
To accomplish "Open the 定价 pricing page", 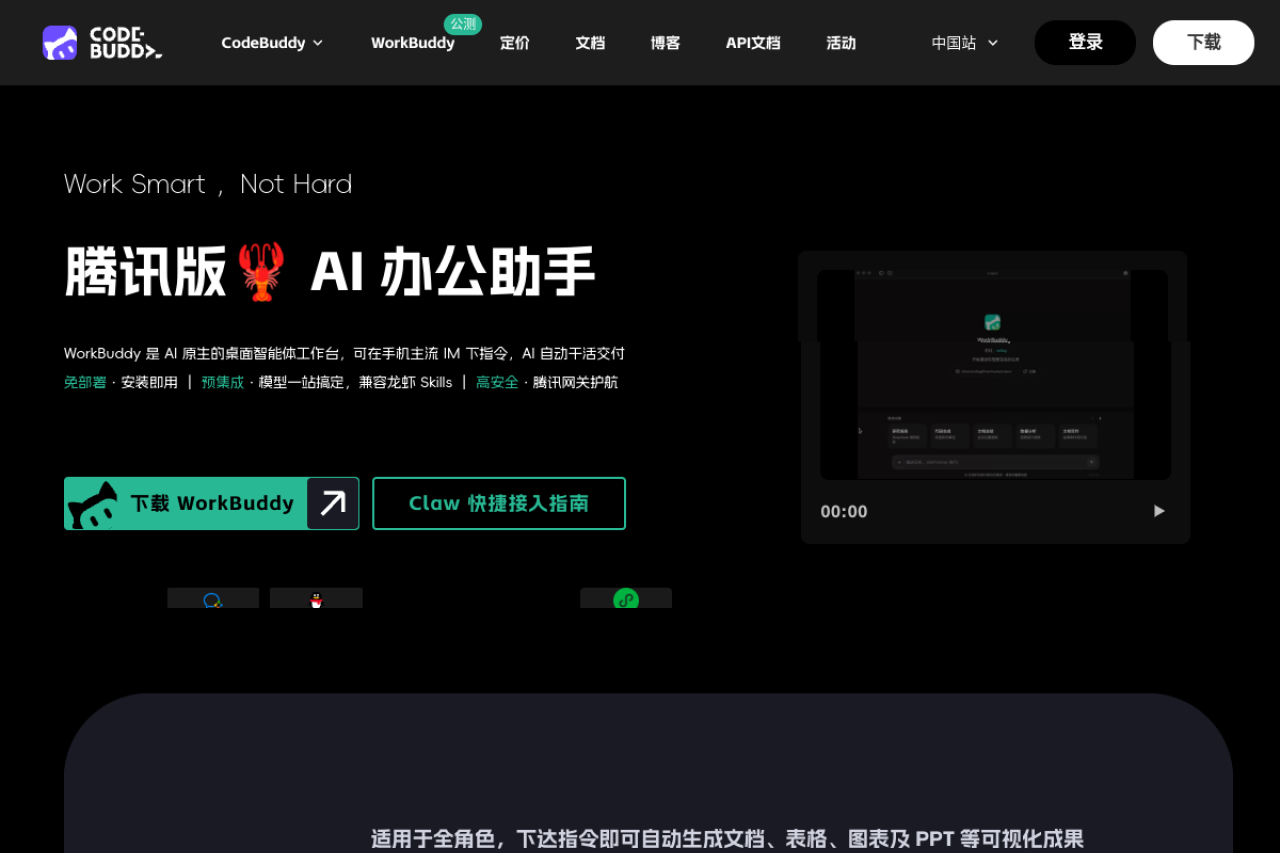I will (x=515, y=43).
